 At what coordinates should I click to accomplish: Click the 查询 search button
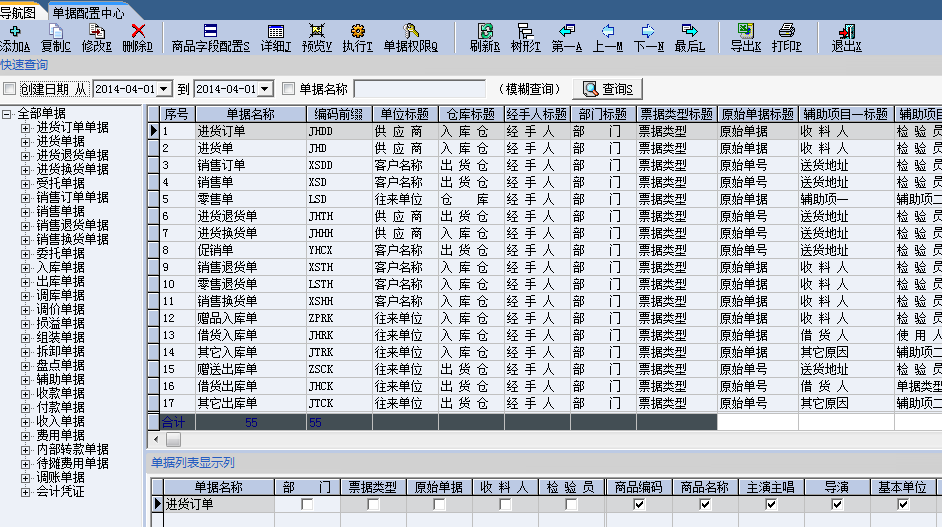coord(606,89)
